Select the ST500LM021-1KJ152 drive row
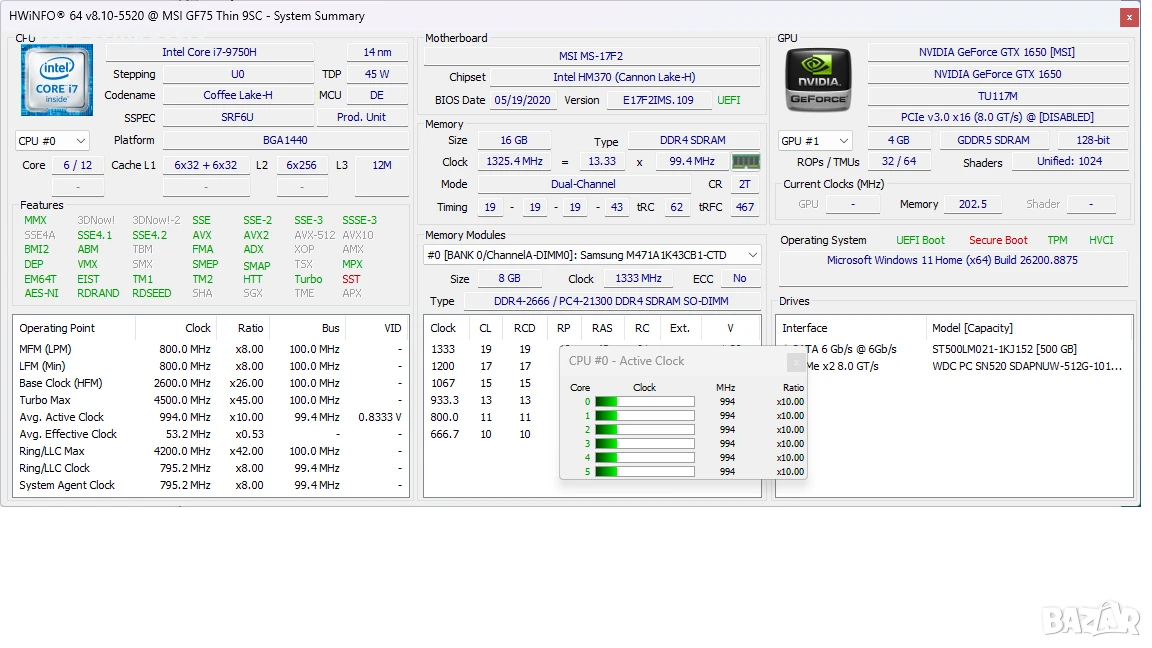This screenshot has width=1152, height=648. pos(954,349)
